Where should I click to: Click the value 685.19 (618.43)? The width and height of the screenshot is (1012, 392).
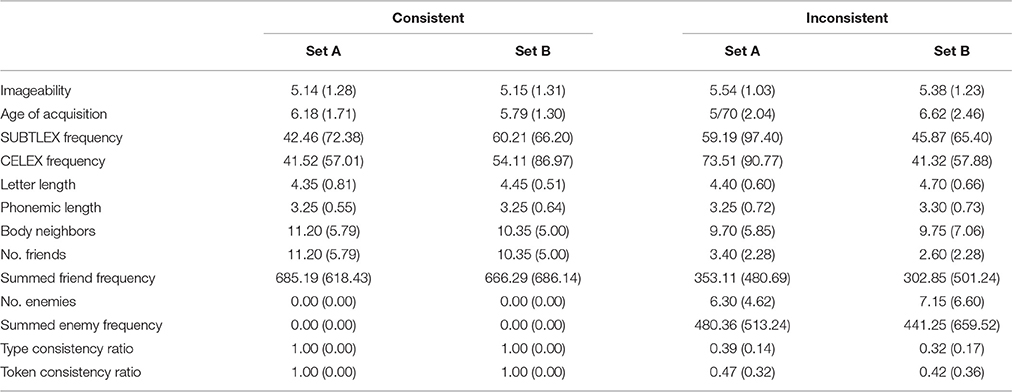tap(323, 278)
